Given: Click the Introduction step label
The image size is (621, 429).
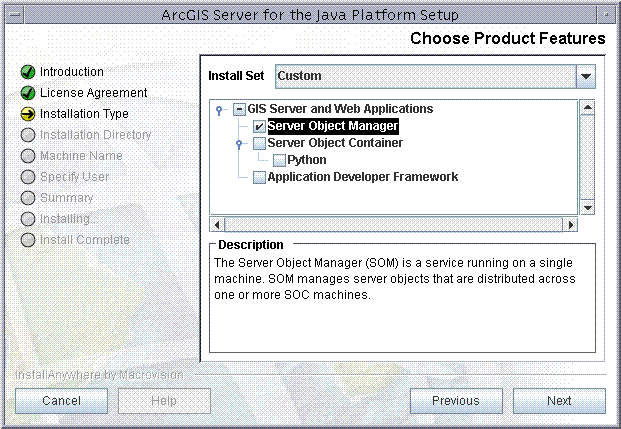Looking at the screenshot, I should click(72, 72).
